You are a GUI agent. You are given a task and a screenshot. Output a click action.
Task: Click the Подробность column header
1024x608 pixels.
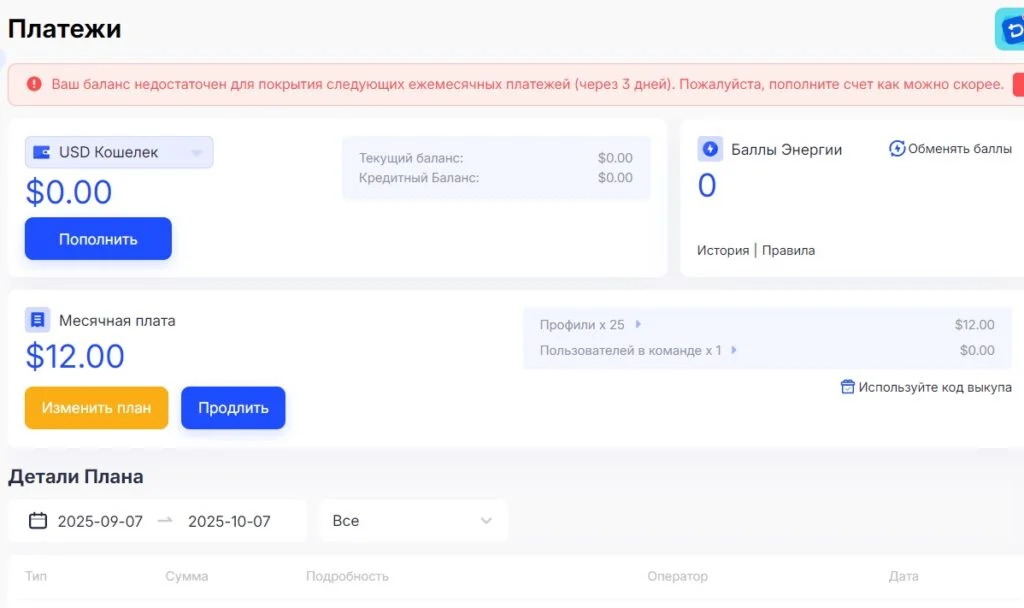pos(347,576)
